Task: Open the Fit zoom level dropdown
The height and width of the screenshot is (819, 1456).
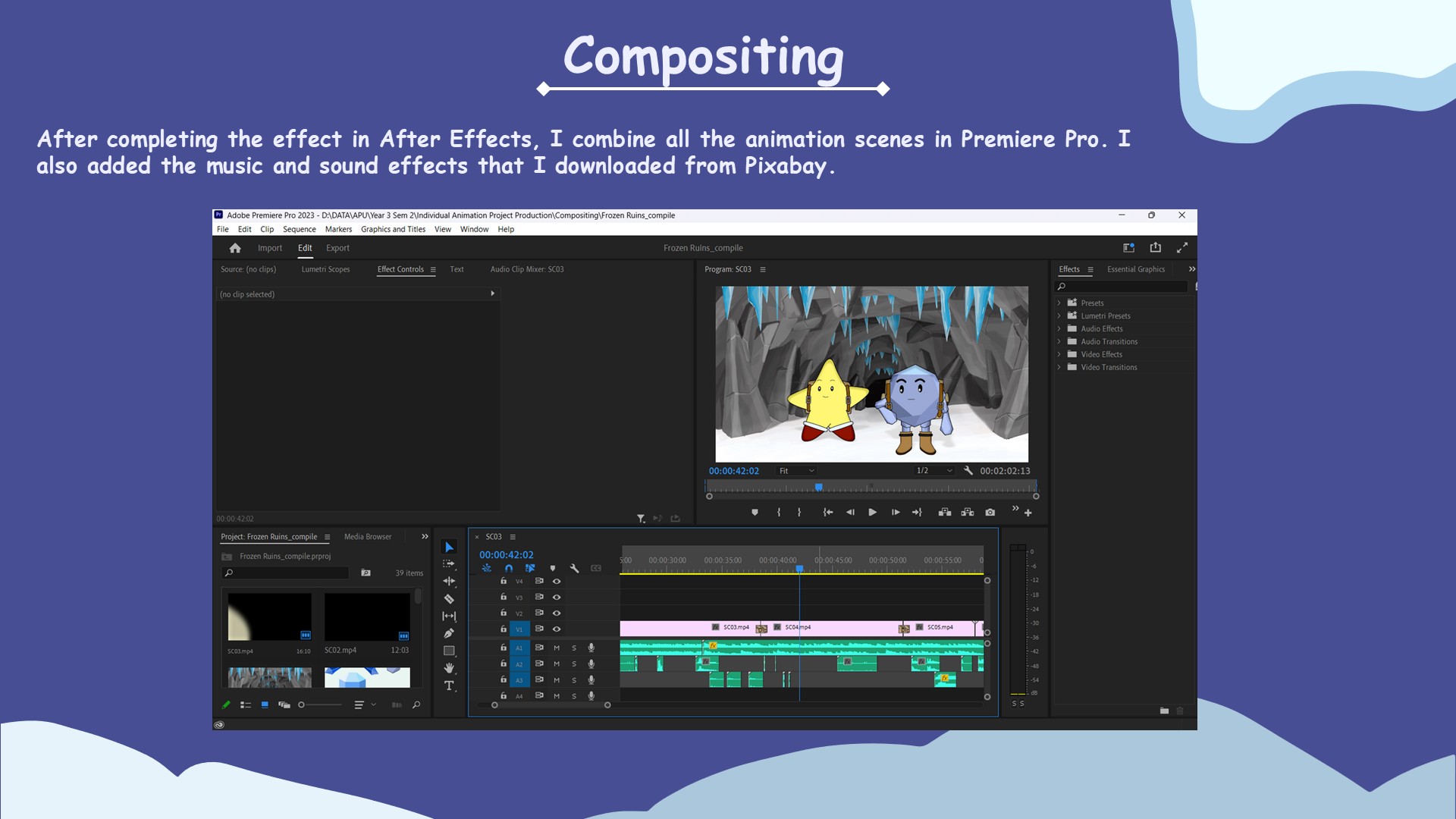Action: click(x=797, y=471)
